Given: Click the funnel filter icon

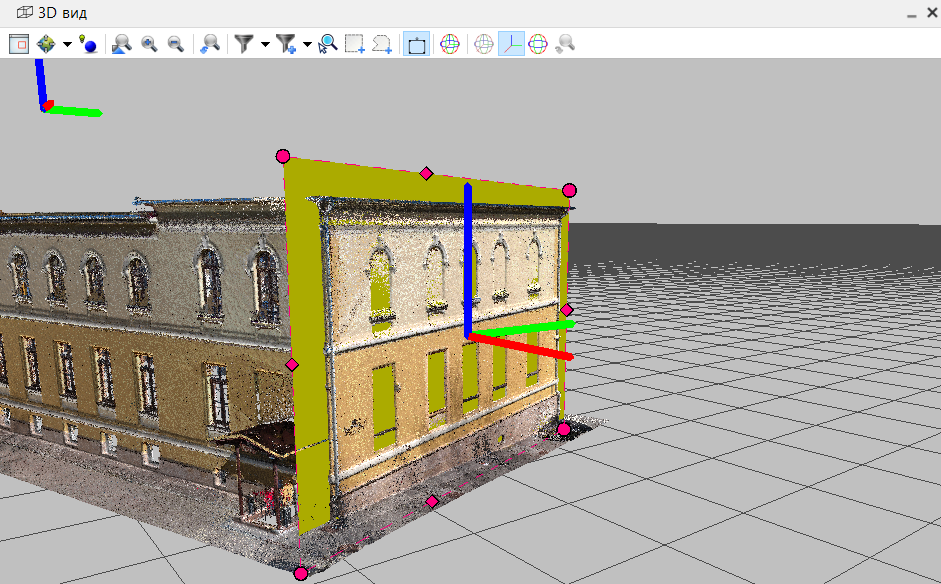Looking at the screenshot, I should 243,44.
